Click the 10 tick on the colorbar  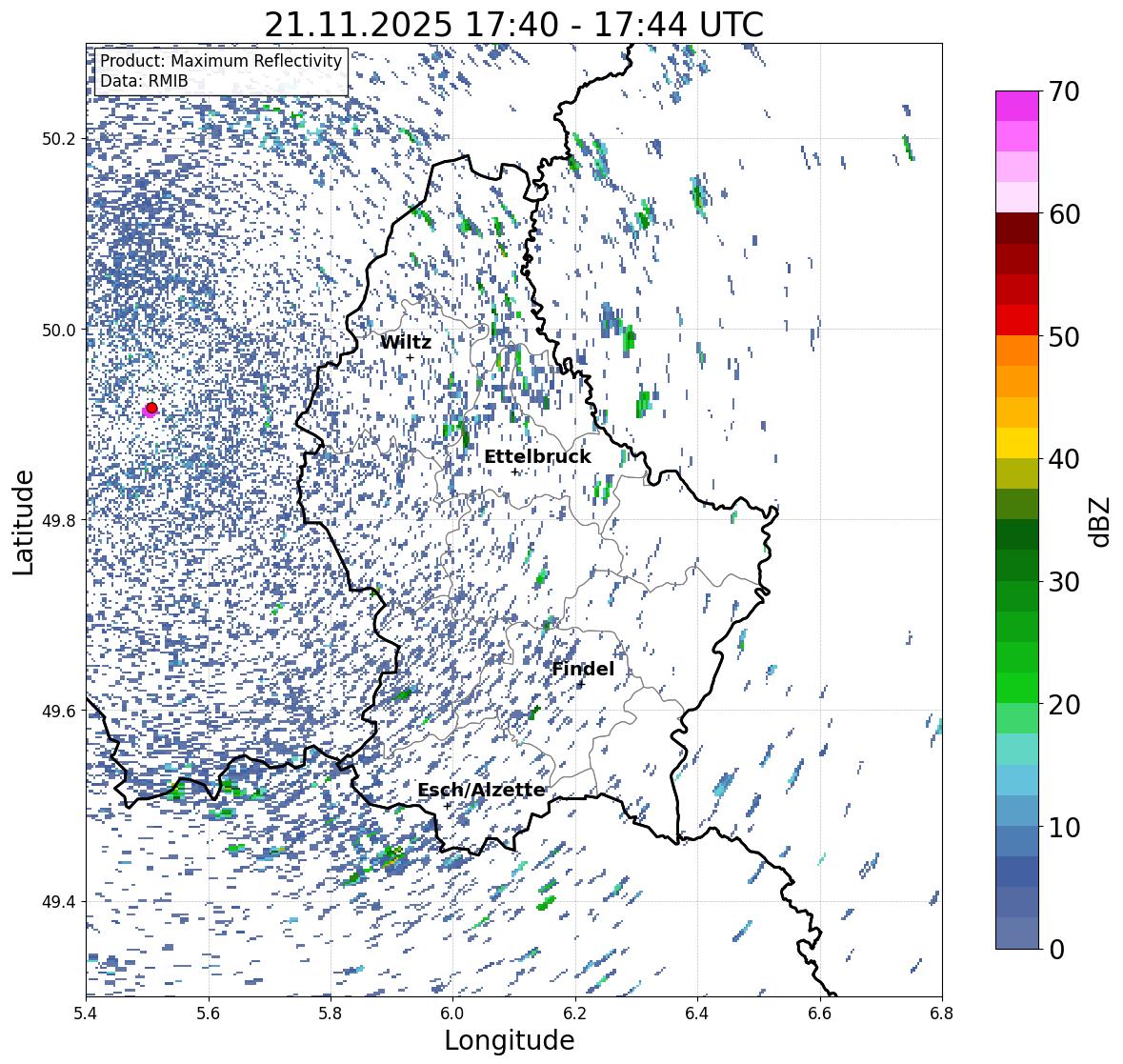(1064, 827)
